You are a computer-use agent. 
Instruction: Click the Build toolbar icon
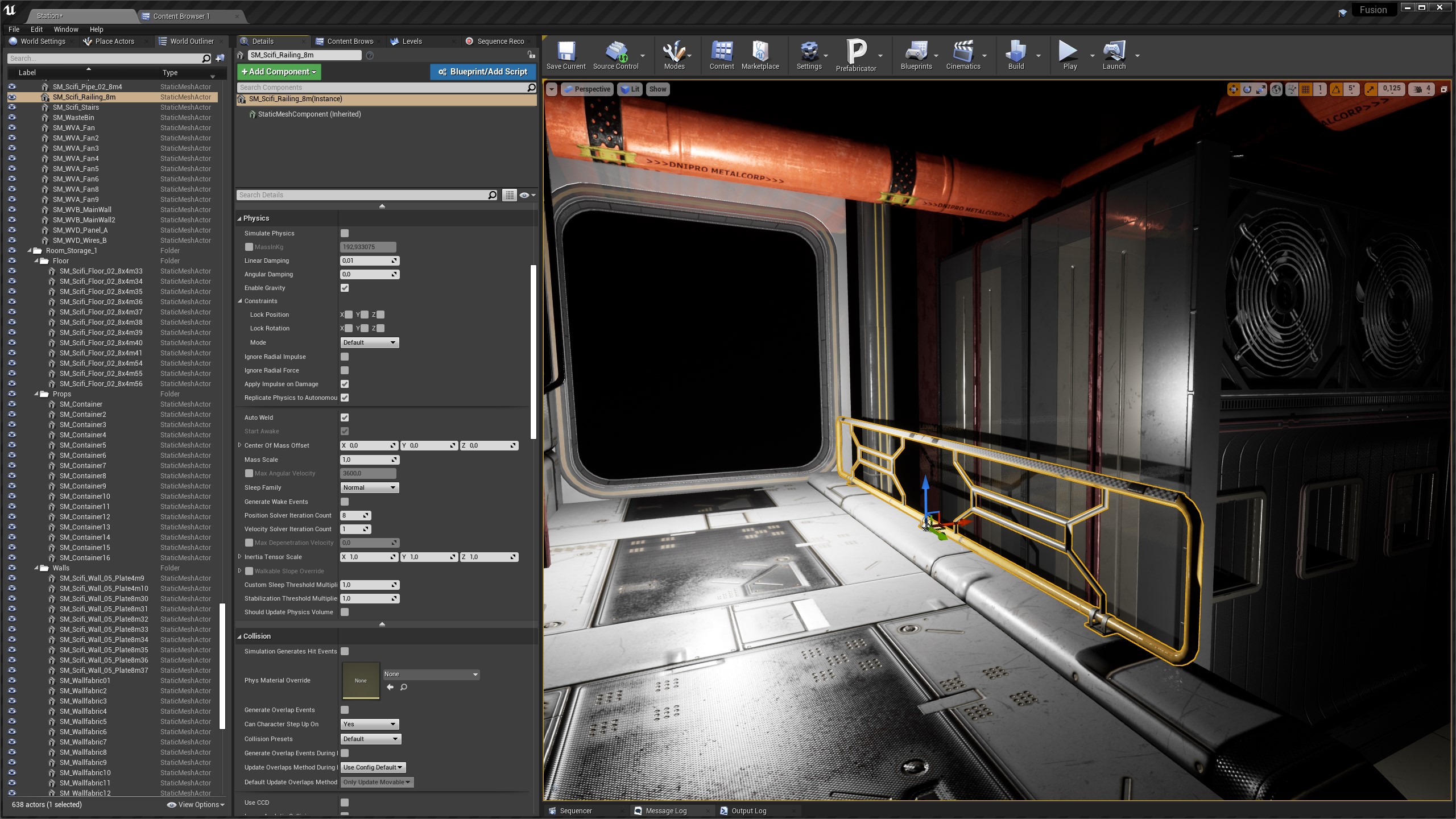[x=1016, y=55]
